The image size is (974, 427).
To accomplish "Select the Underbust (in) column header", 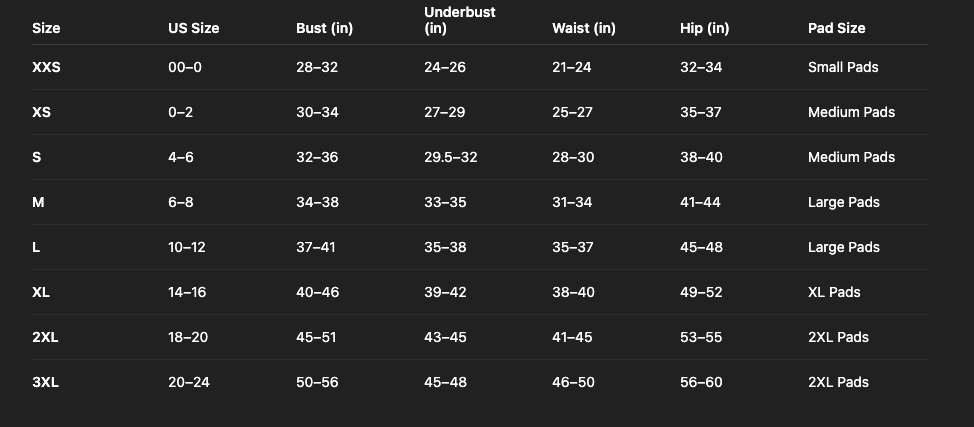I will [x=459, y=20].
